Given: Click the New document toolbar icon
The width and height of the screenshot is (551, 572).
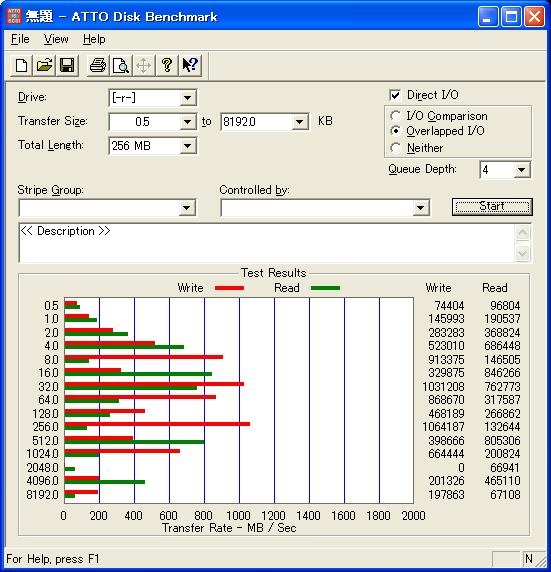Looking at the screenshot, I should 21,66.
